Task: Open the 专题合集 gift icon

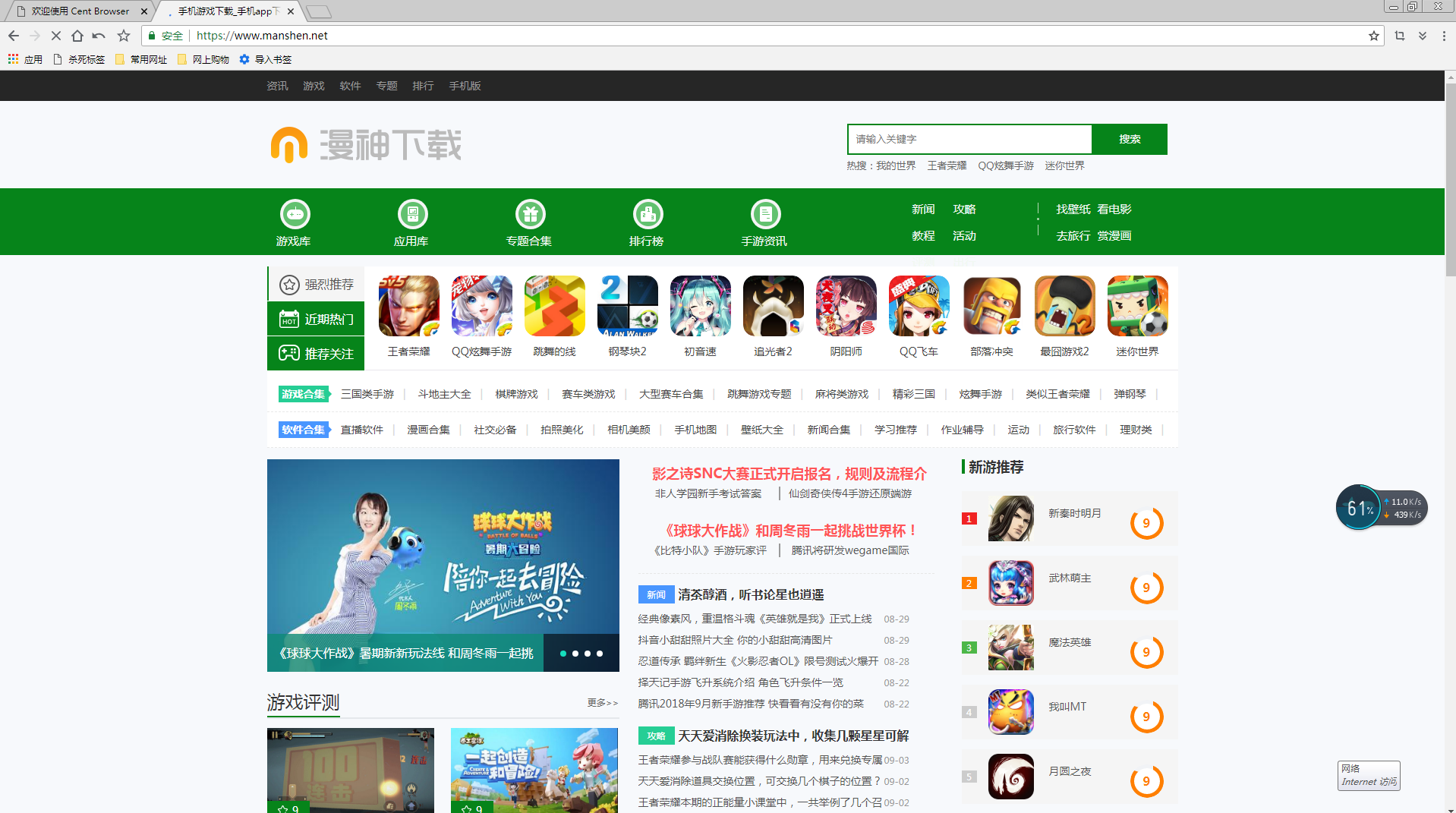Action: point(530,215)
